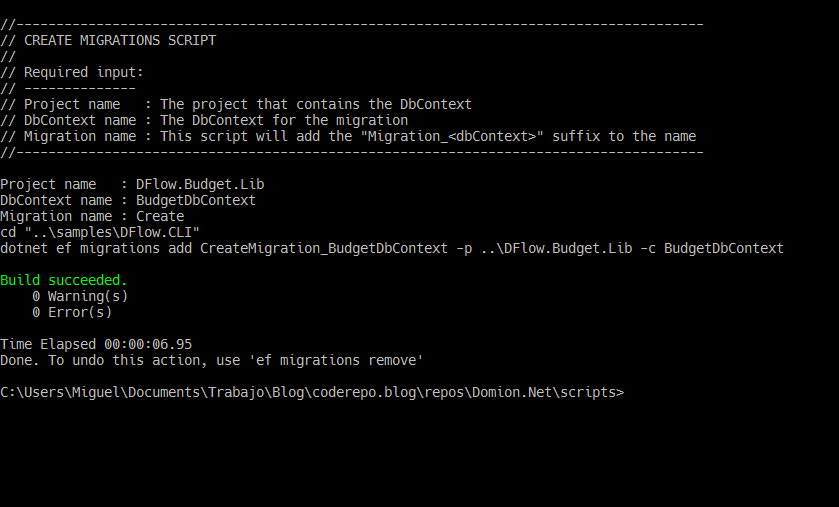The width and height of the screenshot is (839, 507).
Task: Click the '-p ..\DFlow.Budget.Lib' argument
Action: 544,249
